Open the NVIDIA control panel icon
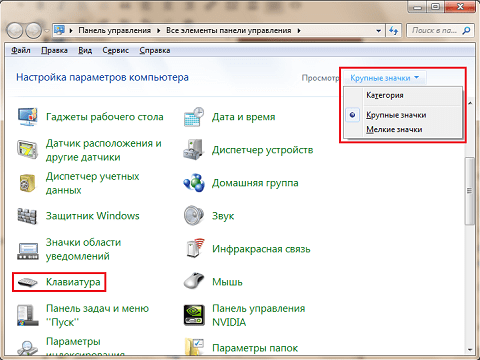The image size is (480, 360). tap(194, 315)
